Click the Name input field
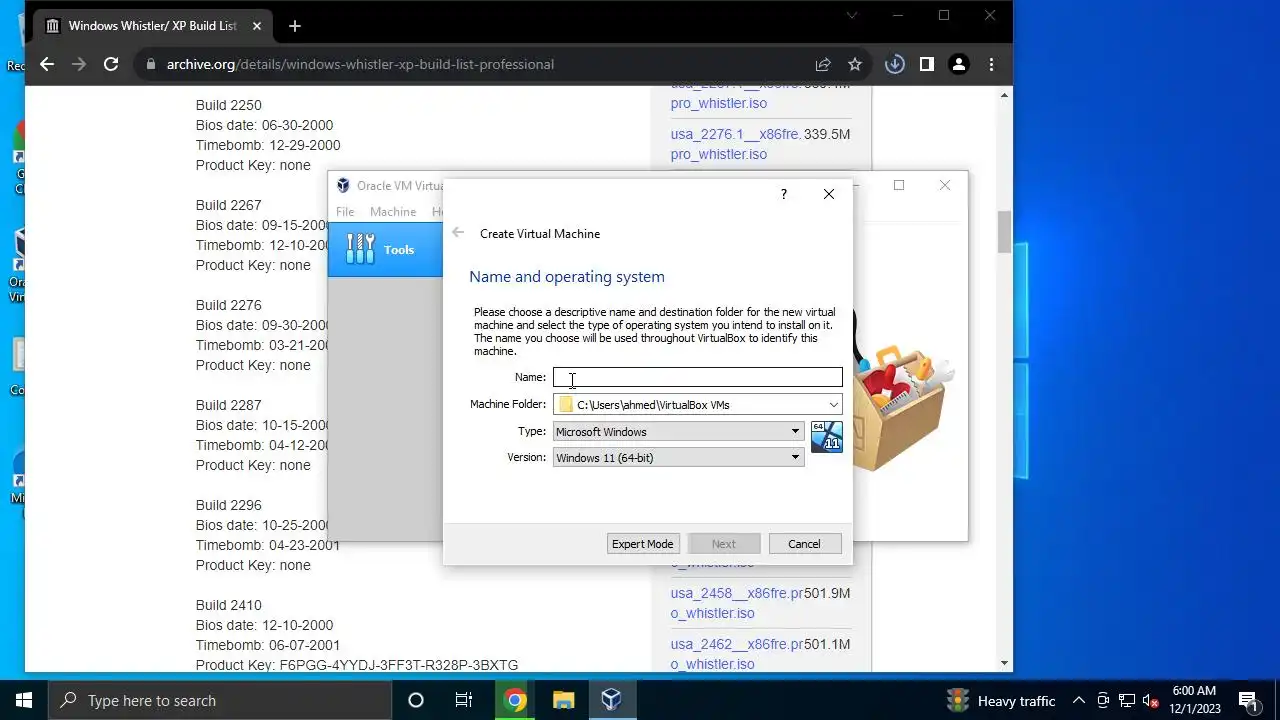This screenshot has height=720, width=1280. point(697,377)
